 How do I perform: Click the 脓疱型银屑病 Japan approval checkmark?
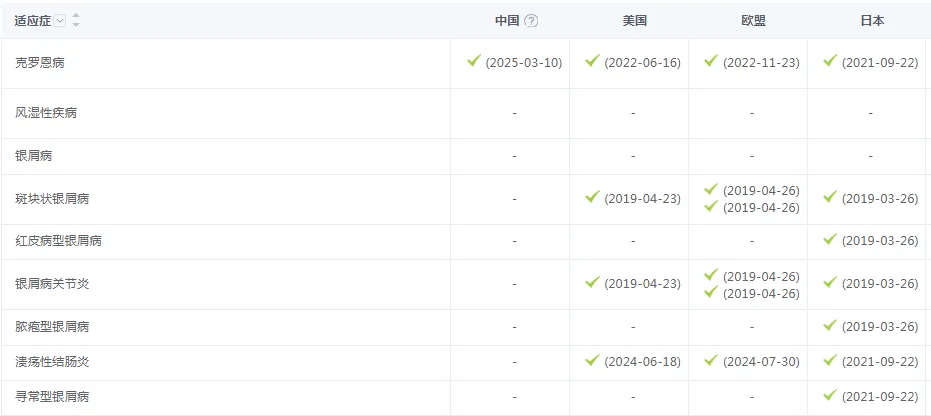point(829,325)
